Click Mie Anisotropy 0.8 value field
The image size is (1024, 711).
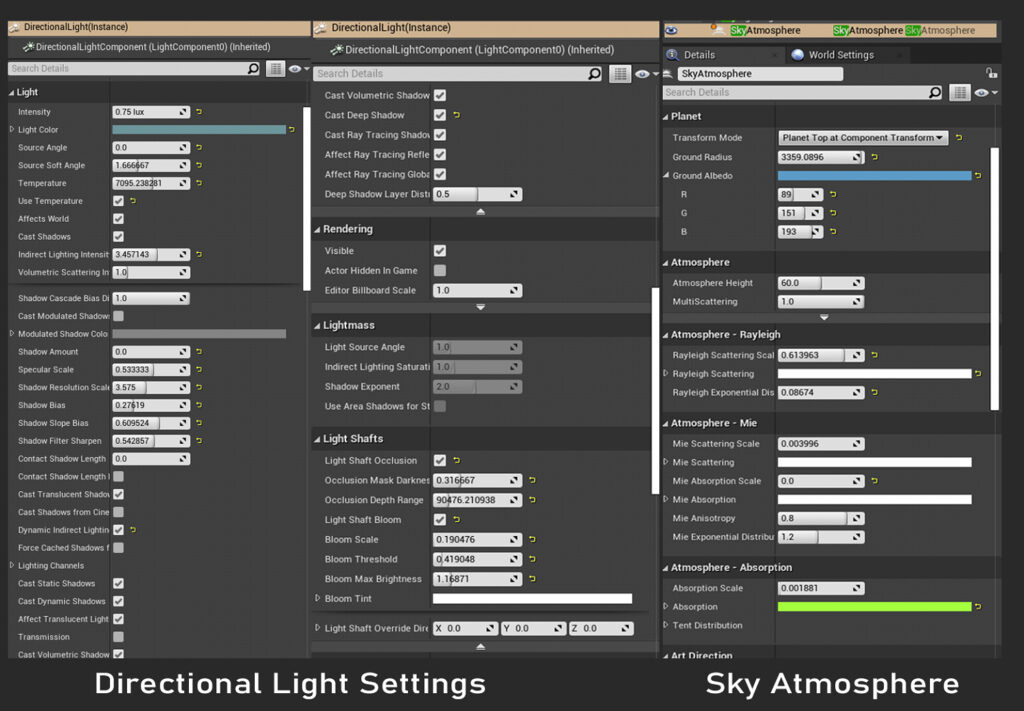(x=821, y=518)
